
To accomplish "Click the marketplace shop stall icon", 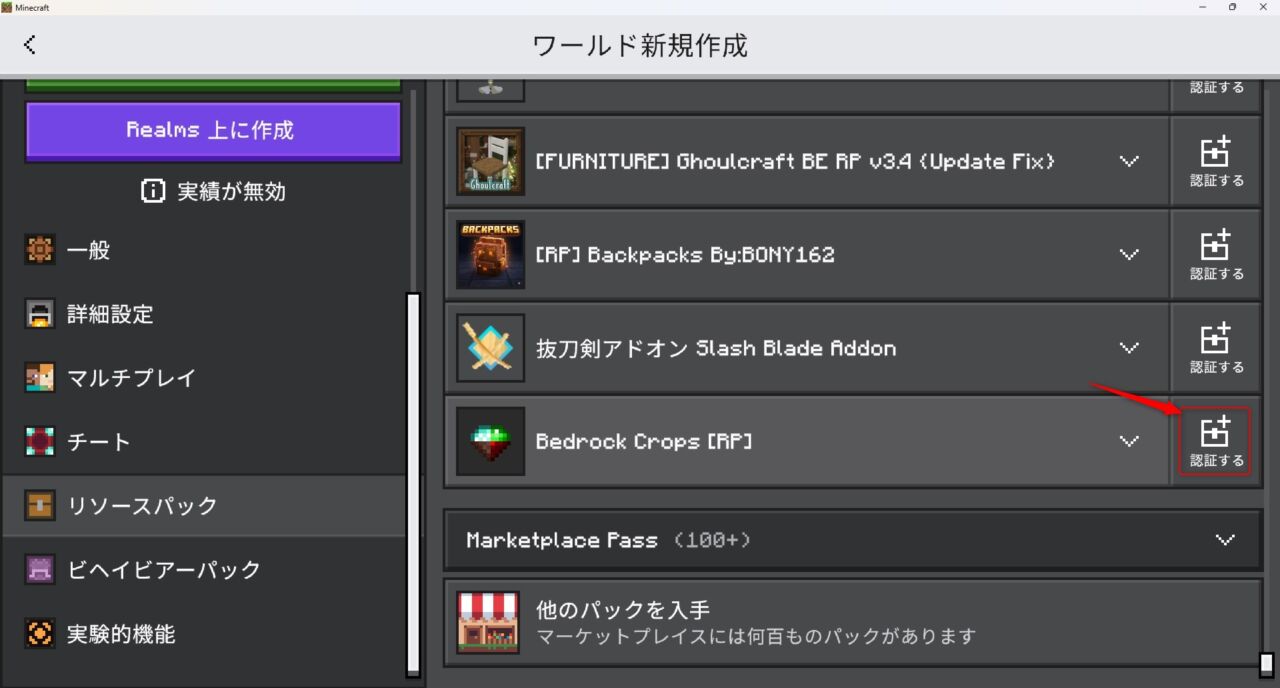I will coord(488,622).
